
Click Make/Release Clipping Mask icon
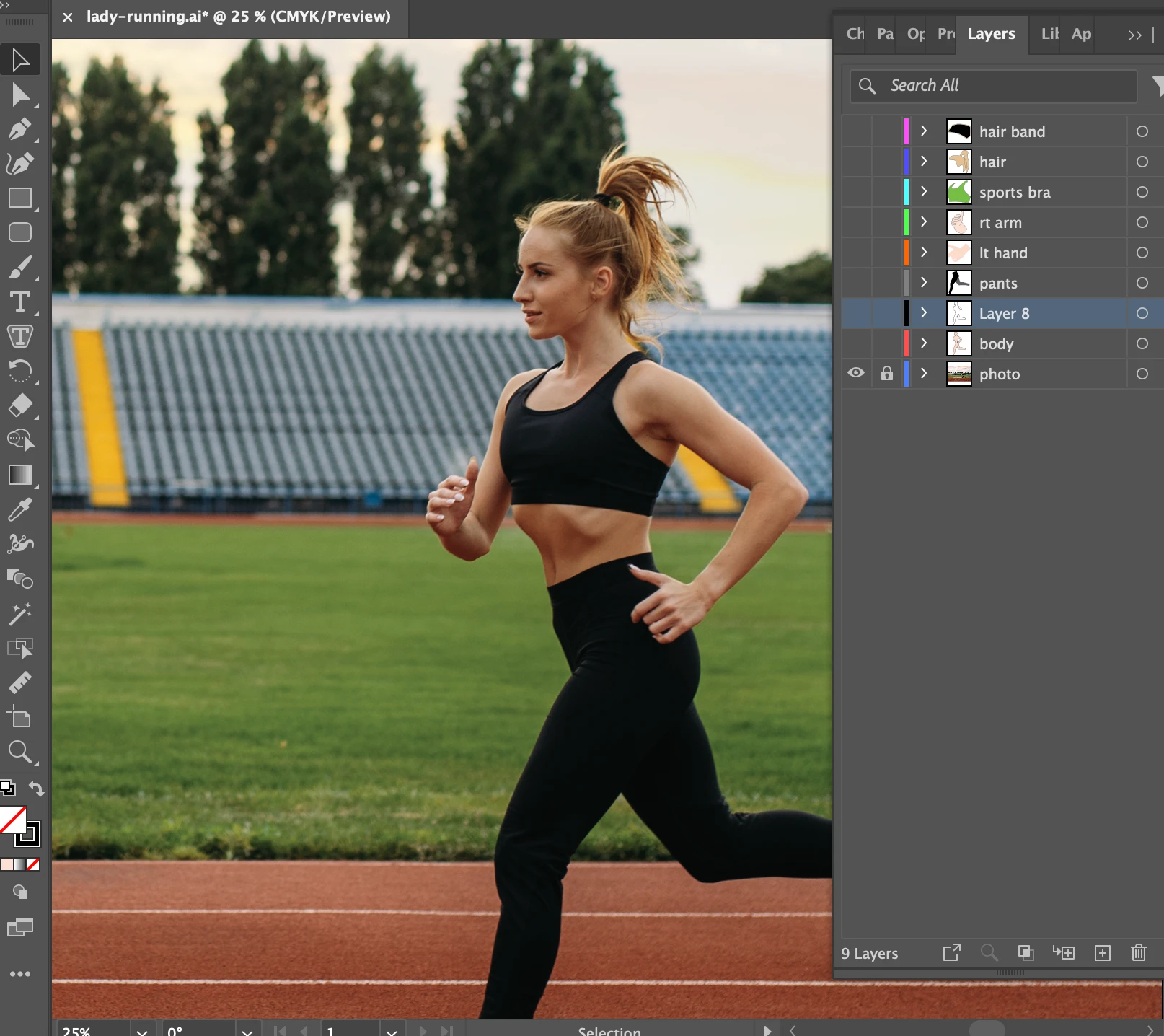1026,953
